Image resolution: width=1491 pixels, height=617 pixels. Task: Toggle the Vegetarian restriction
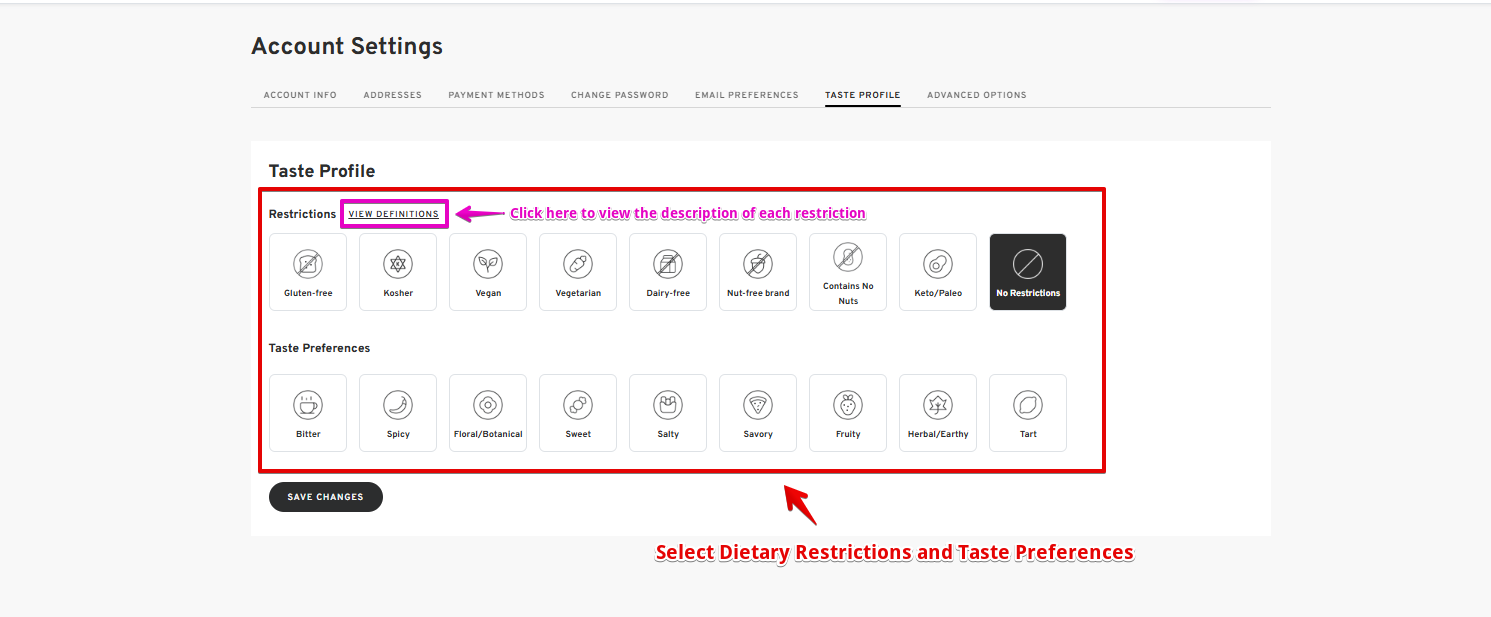coord(578,272)
